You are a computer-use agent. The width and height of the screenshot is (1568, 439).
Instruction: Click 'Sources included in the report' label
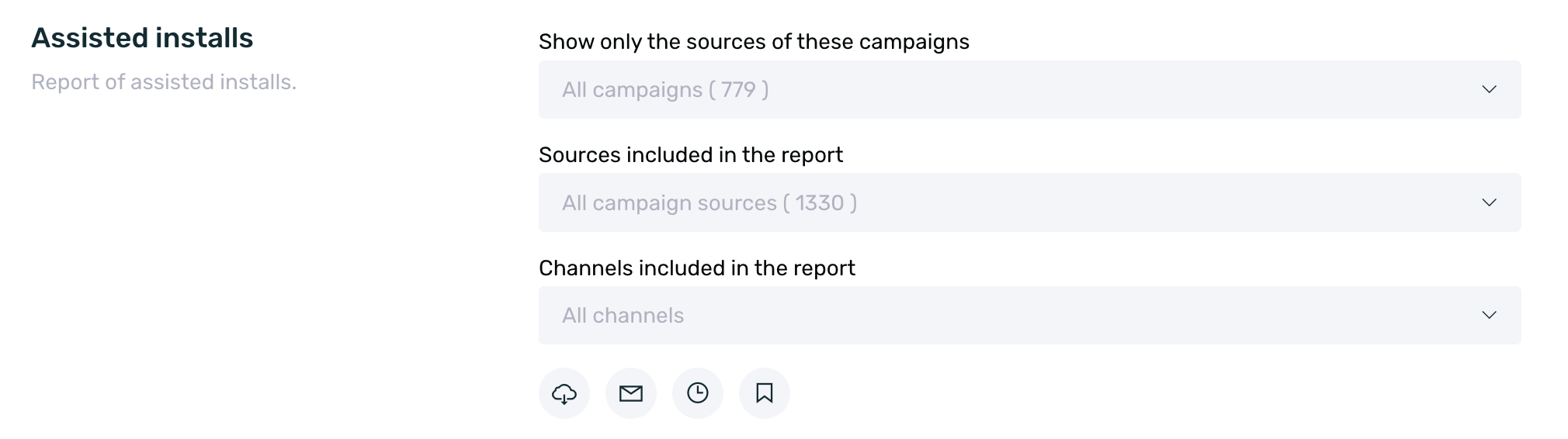click(691, 155)
